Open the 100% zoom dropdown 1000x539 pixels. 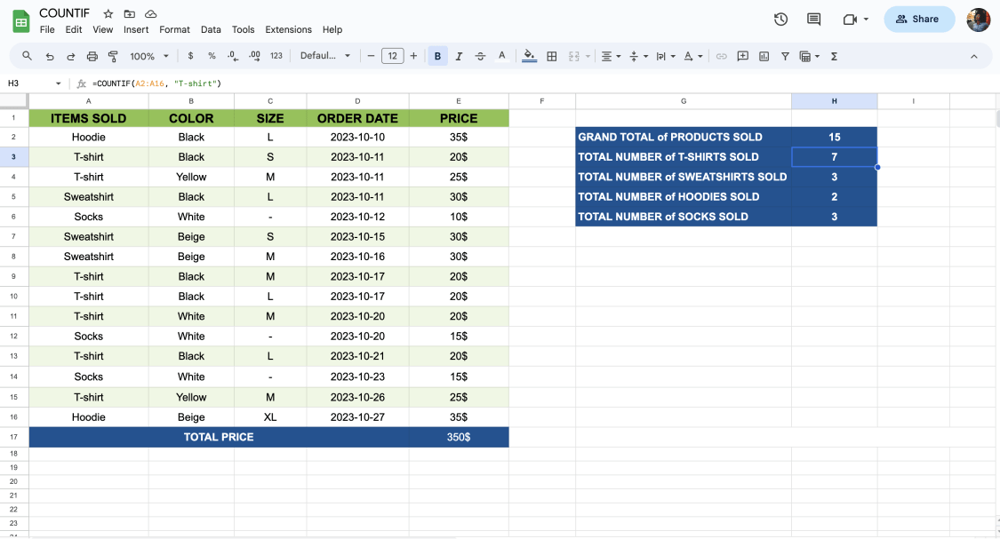(149, 57)
